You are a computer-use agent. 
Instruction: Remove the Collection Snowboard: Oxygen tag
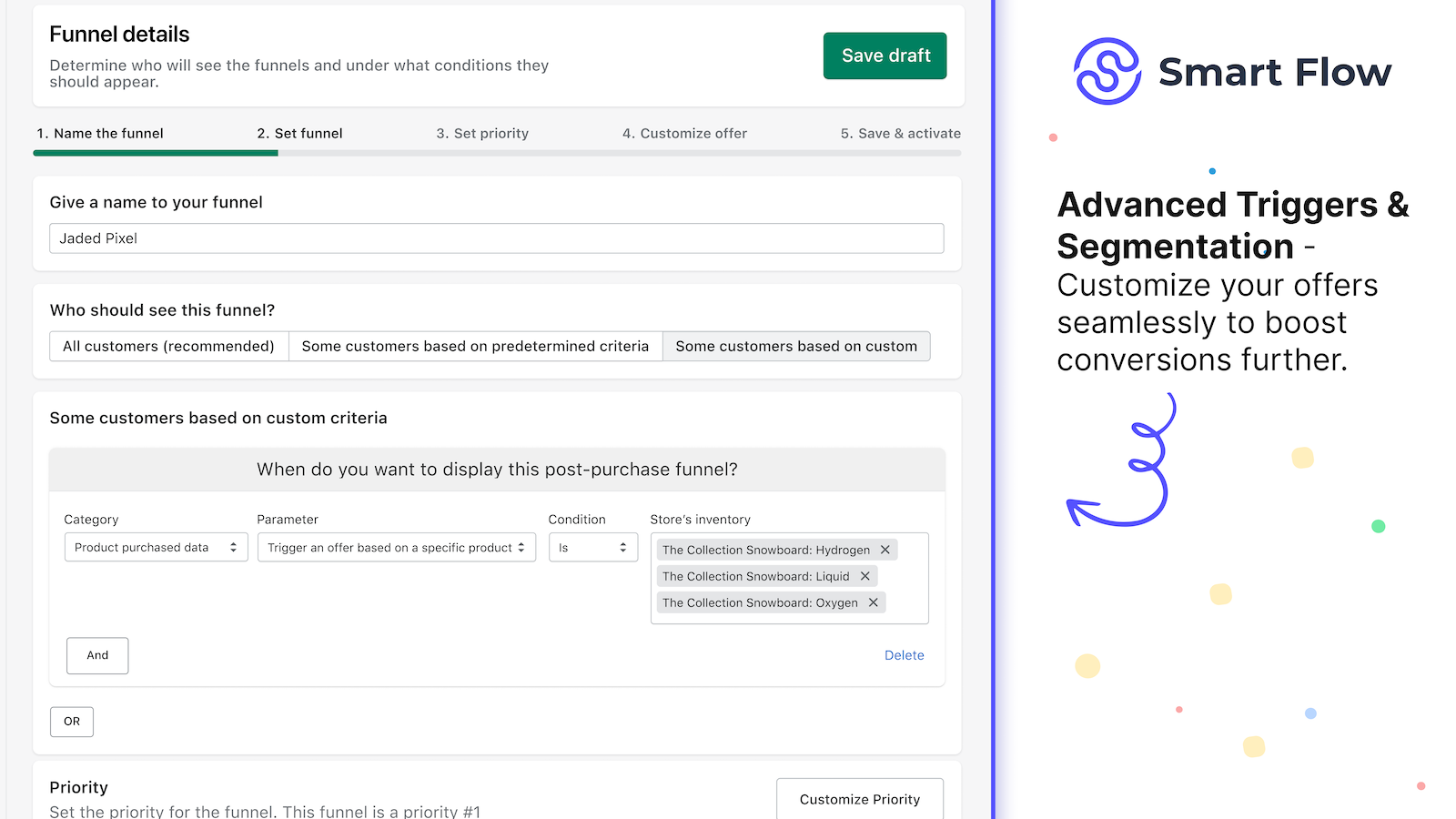(x=873, y=602)
